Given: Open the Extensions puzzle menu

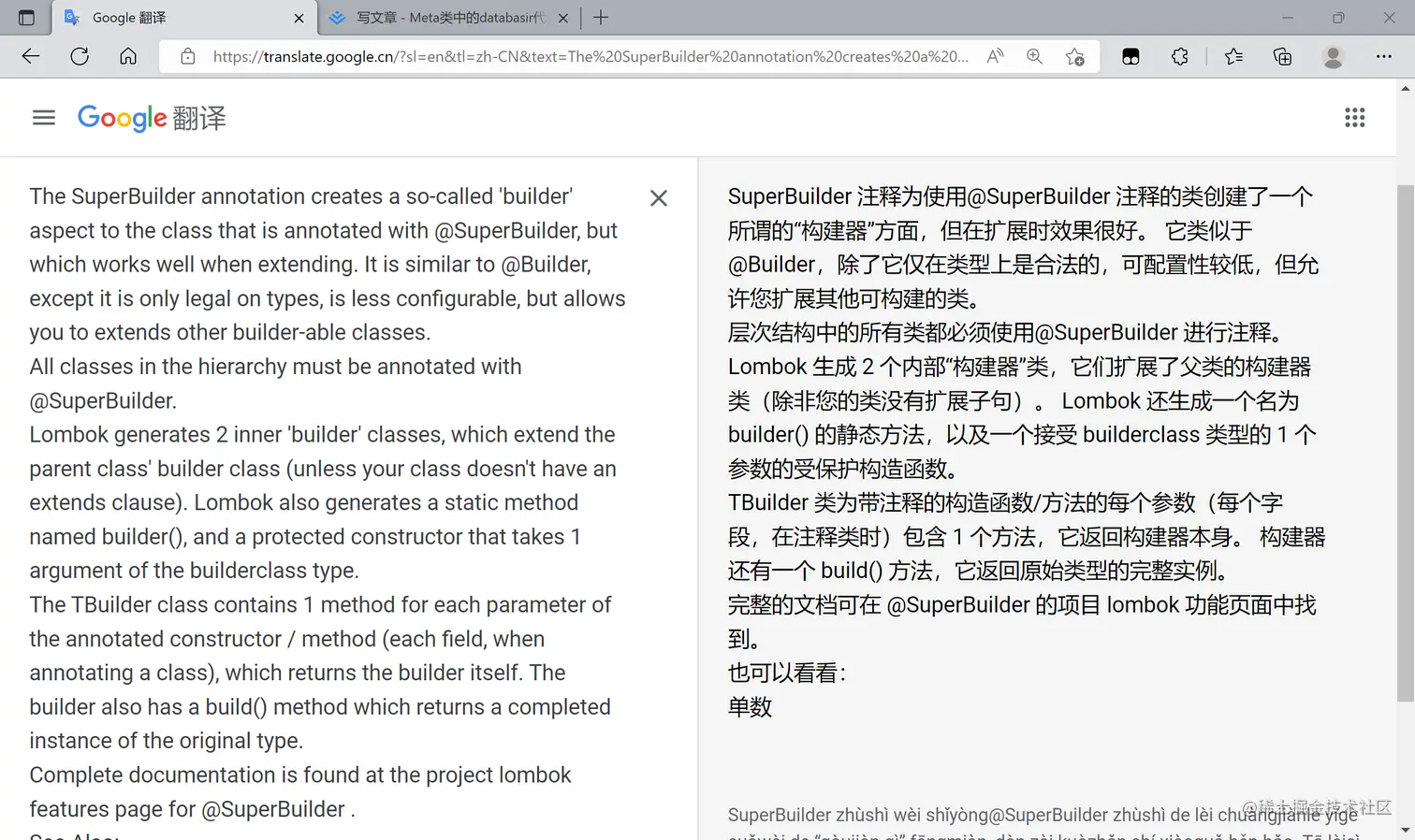Looking at the screenshot, I should pos(1180,56).
